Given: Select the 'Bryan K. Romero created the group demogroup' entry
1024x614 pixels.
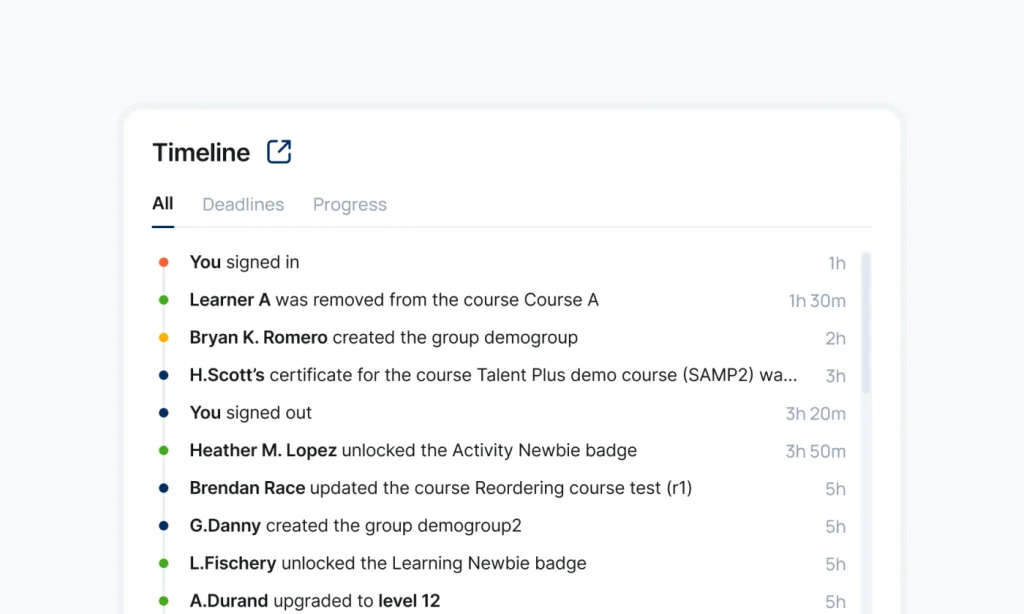Looking at the screenshot, I should (383, 338).
